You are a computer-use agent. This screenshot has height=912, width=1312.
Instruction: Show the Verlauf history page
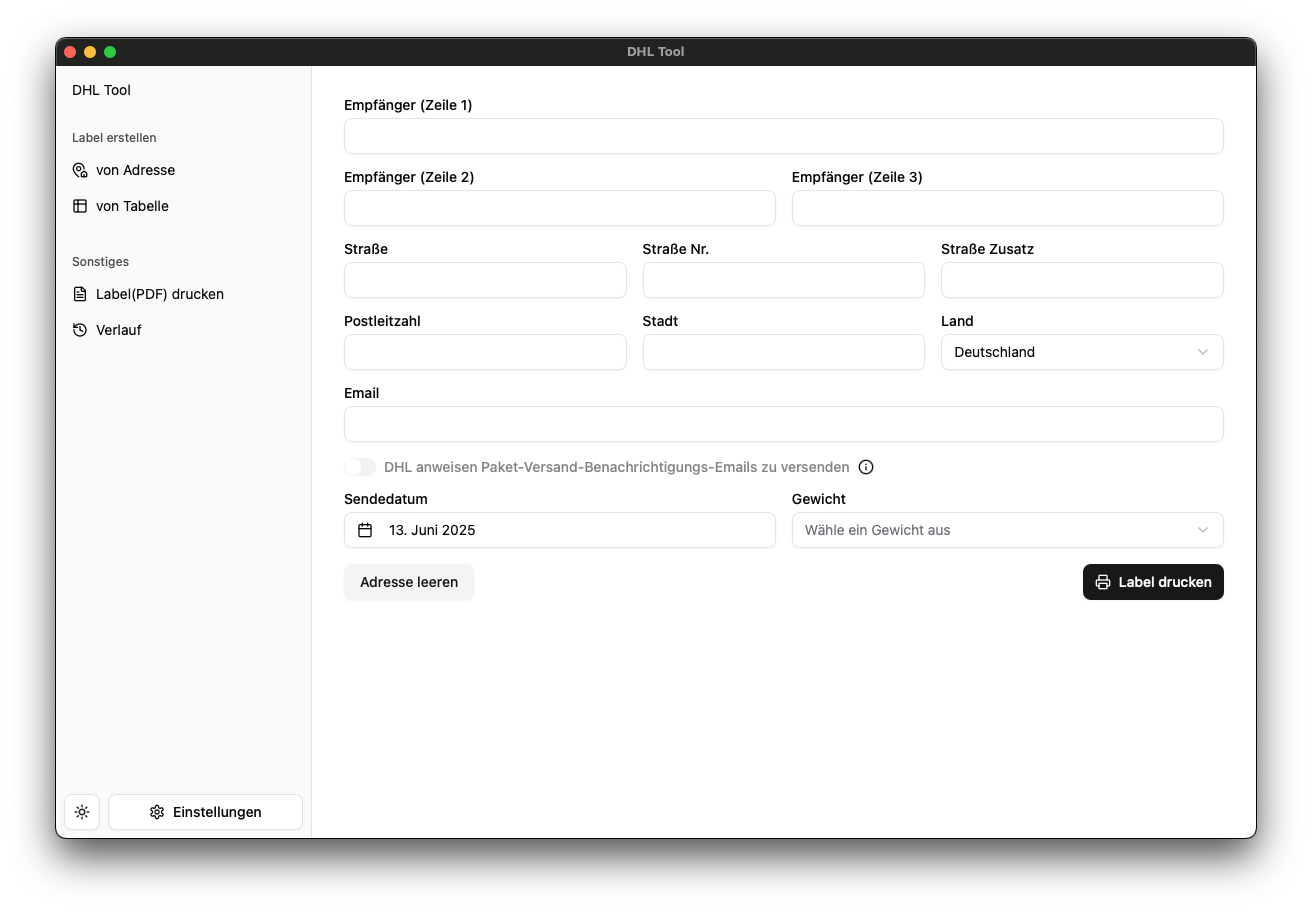[184, 330]
